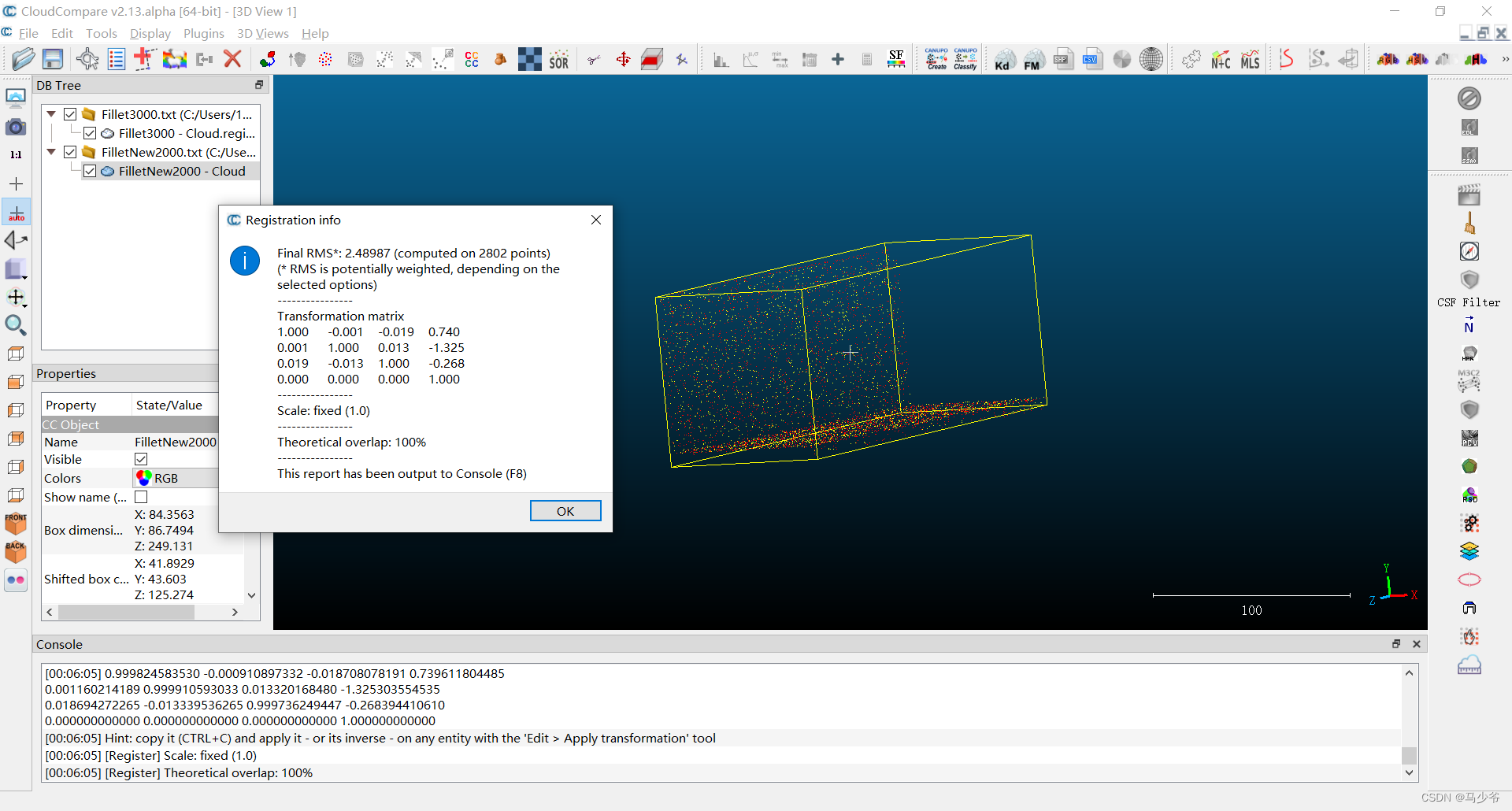Run the SOR noise filter
Viewport: 1512px width, 811px height.
pos(559,58)
